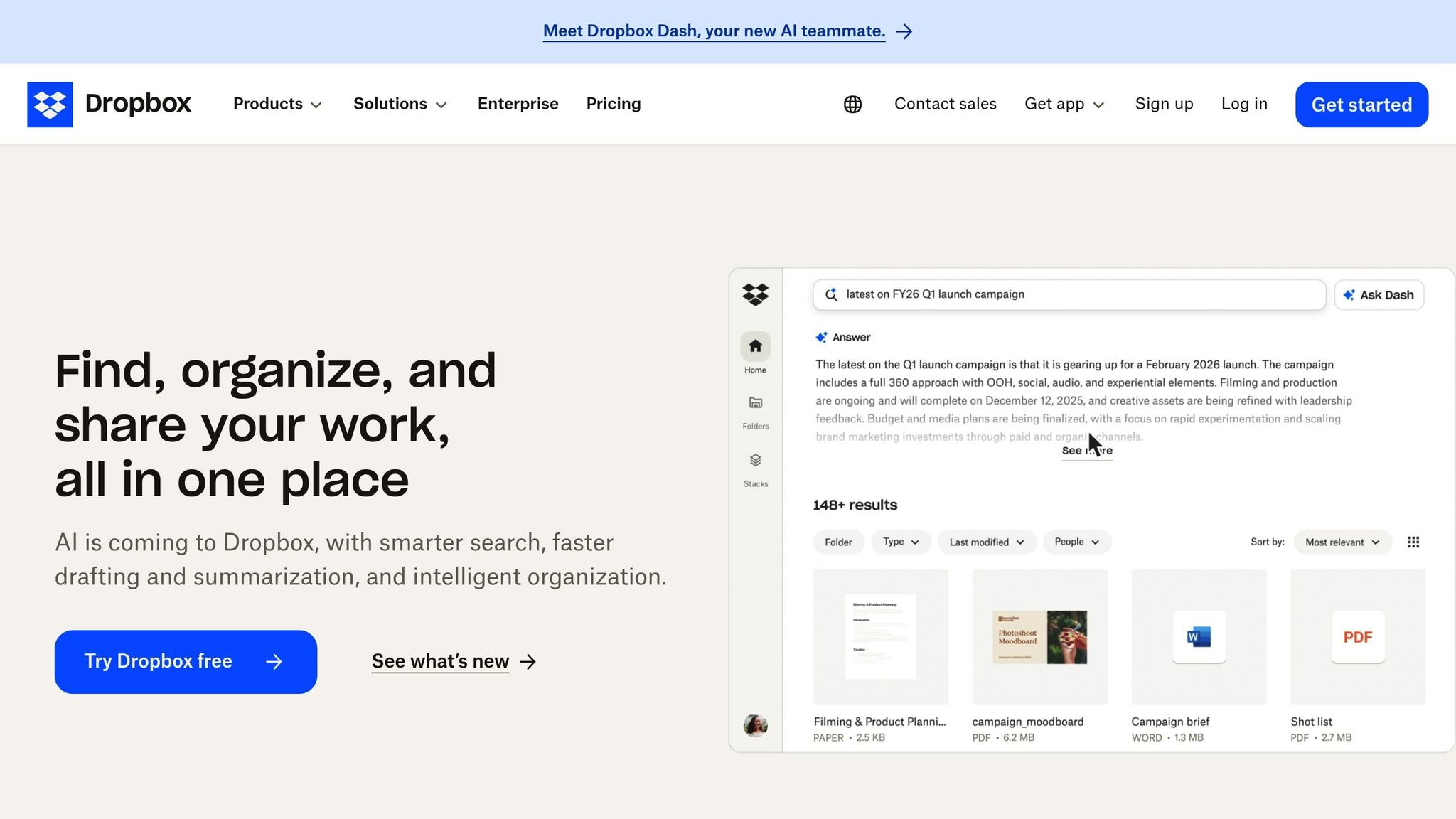1456x819 pixels.
Task: Toggle the Folder filter pill
Action: pyautogui.click(x=838, y=542)
